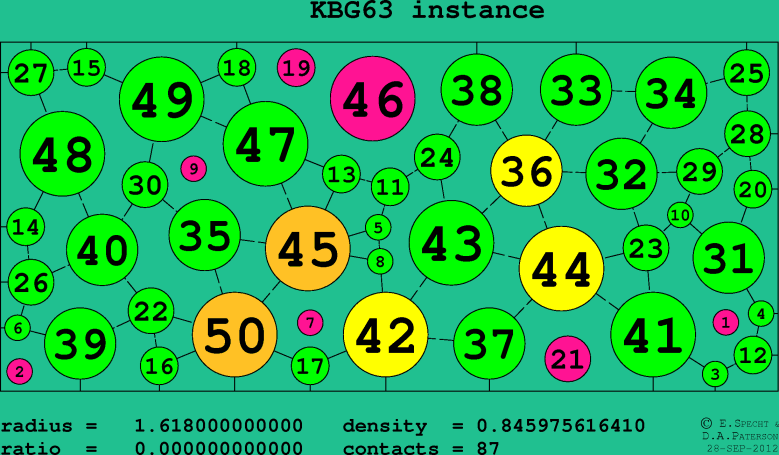Select the green circle numbered 11
This screenshot has height=455, width=779.
390,187
